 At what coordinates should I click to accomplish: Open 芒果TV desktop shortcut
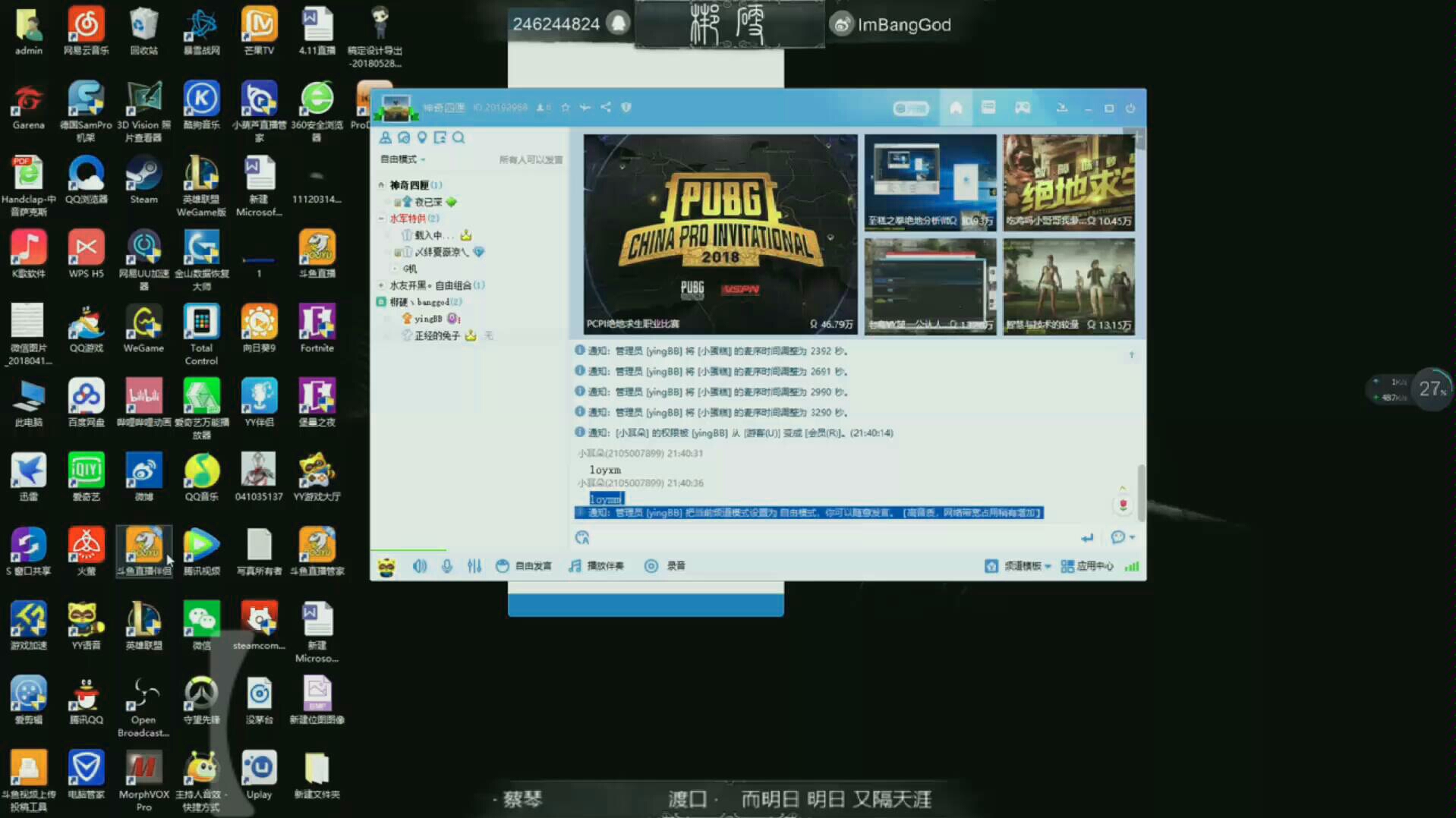click(259, 32)
